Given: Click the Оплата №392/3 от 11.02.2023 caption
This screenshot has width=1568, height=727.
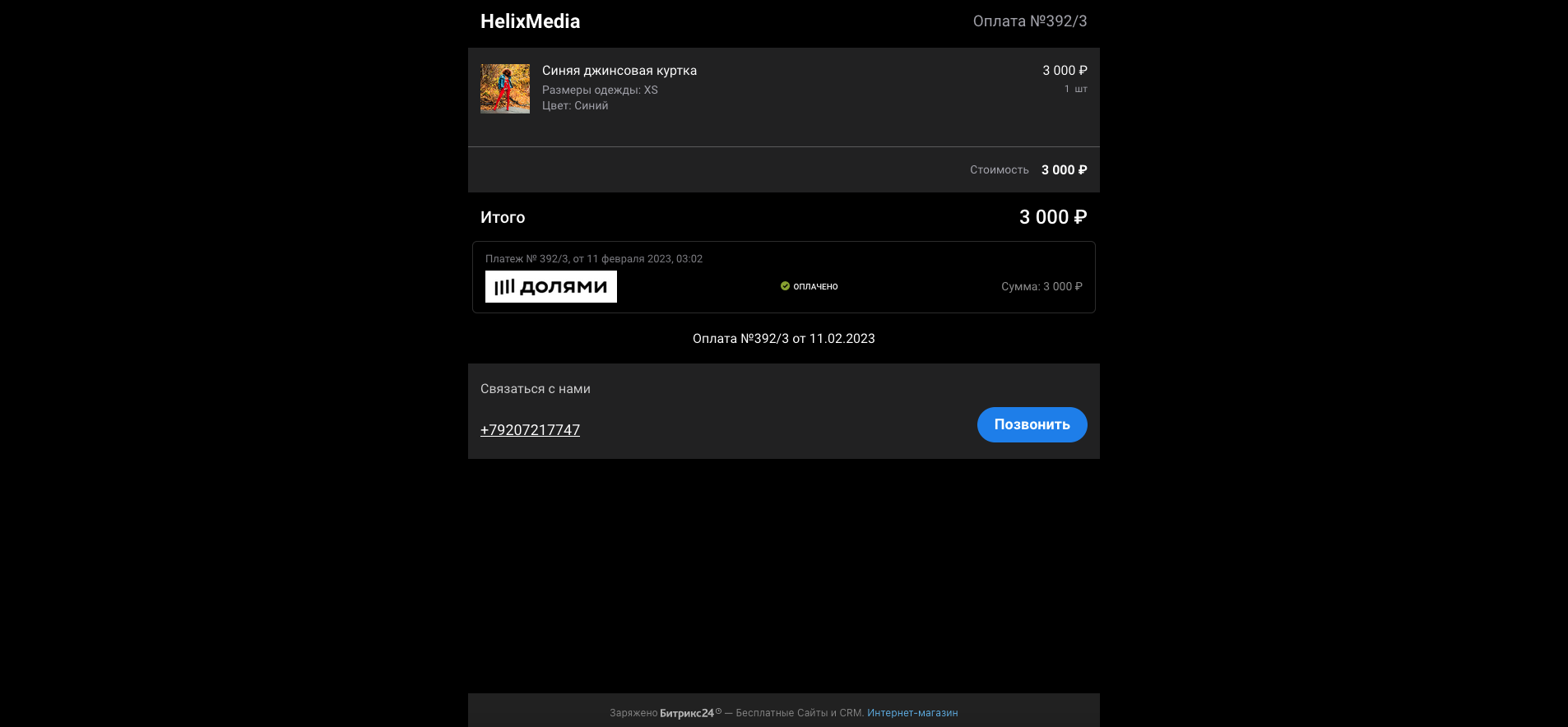Looking at the screenshot, I should [784, 339].
